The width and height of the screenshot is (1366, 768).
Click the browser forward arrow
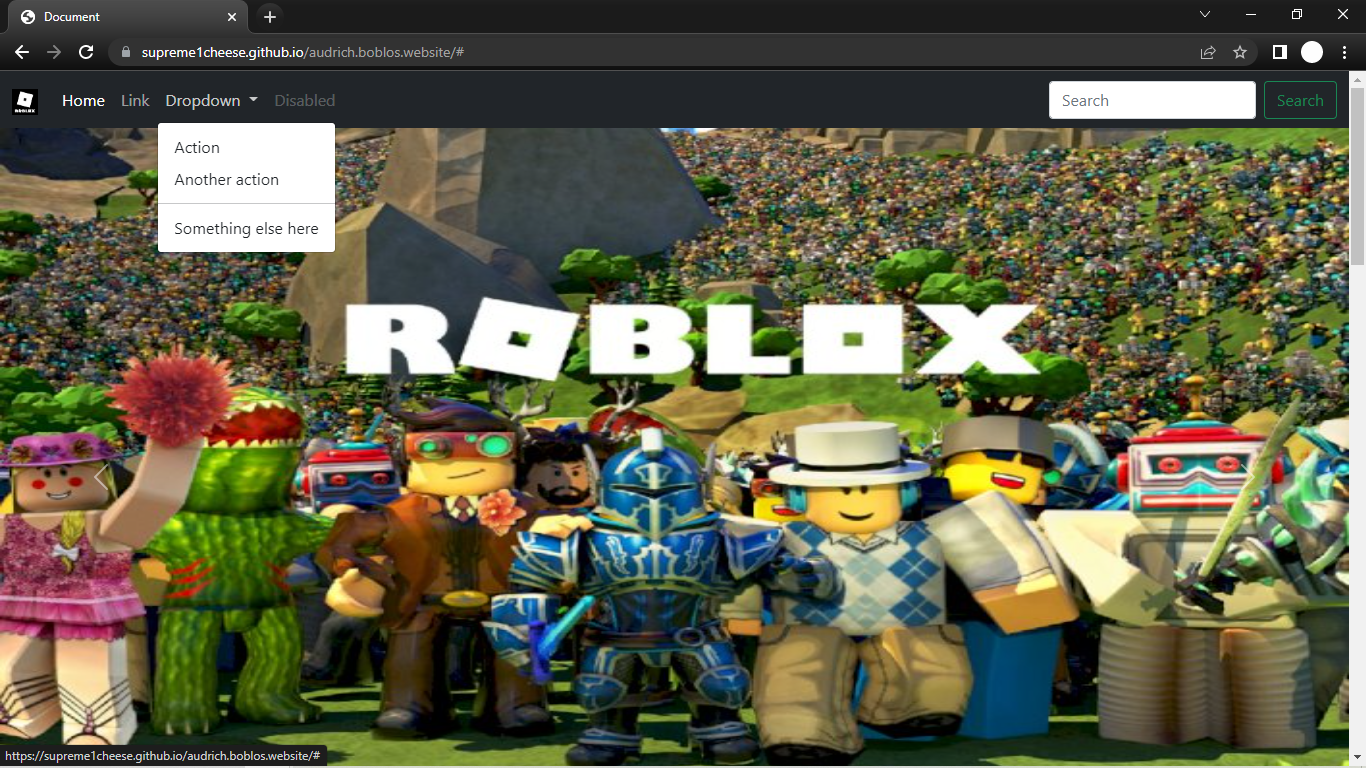pos(54,52)
